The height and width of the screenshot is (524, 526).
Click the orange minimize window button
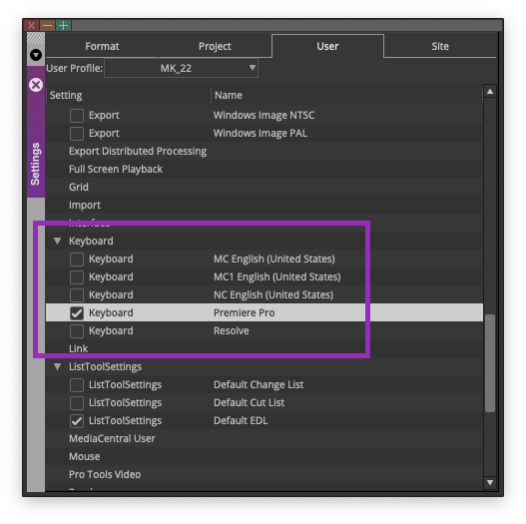[47, 25]
